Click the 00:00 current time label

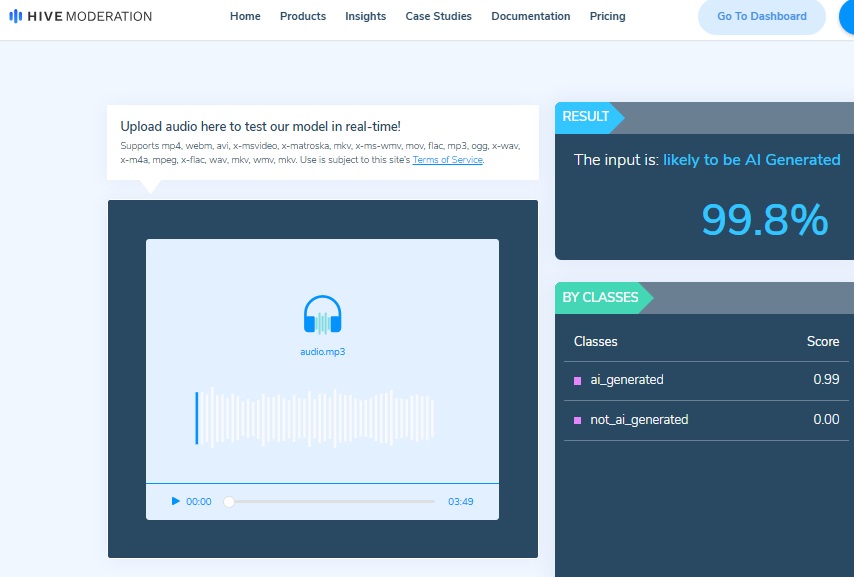click(x=199, y=502)
